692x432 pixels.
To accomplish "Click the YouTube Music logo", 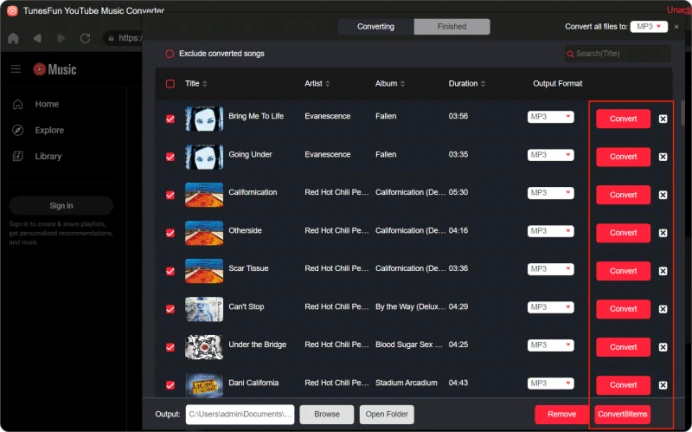I will tap(55, 69).
